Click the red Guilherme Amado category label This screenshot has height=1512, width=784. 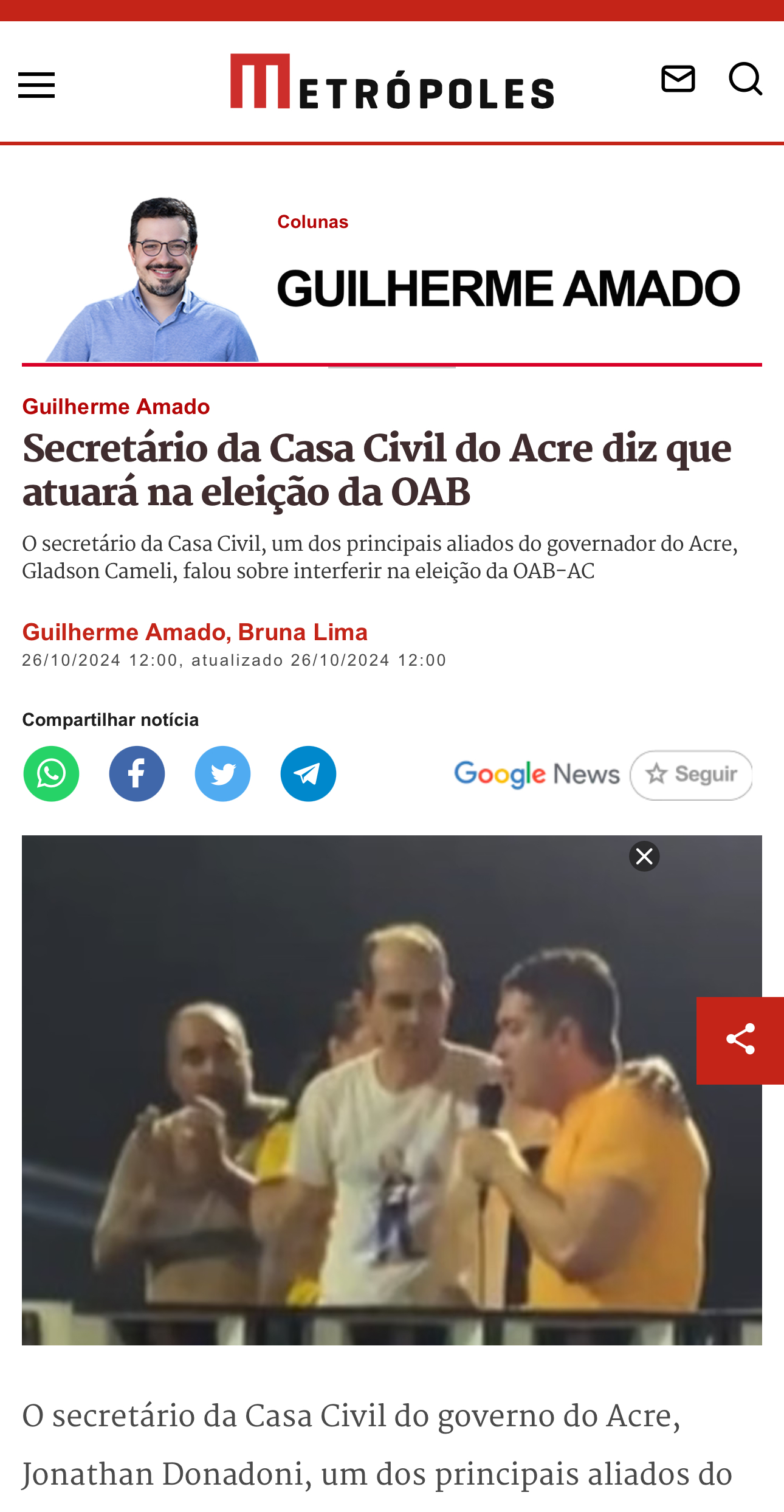[116, 406]
